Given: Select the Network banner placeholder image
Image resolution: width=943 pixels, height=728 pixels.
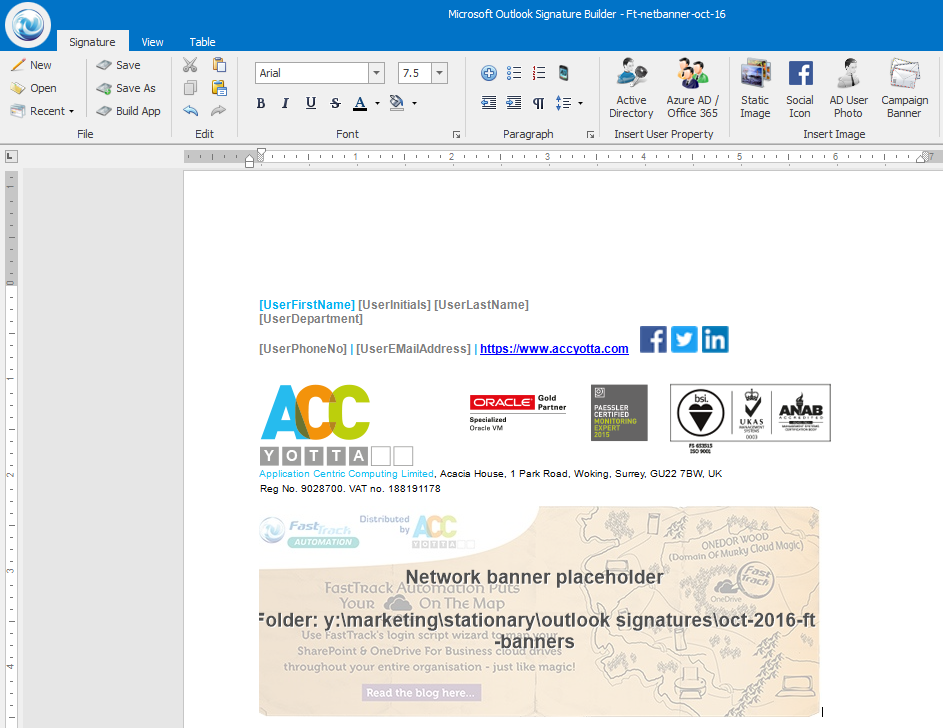Looking at the screenshot, I should (539, 611).
